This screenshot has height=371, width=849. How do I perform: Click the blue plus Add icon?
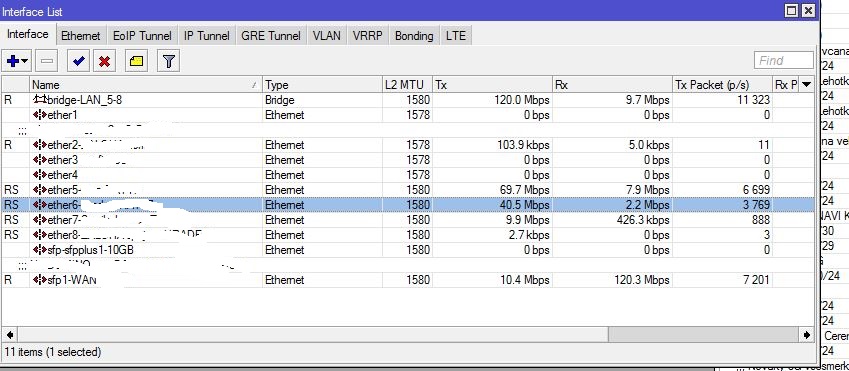(x=13, y=61)
